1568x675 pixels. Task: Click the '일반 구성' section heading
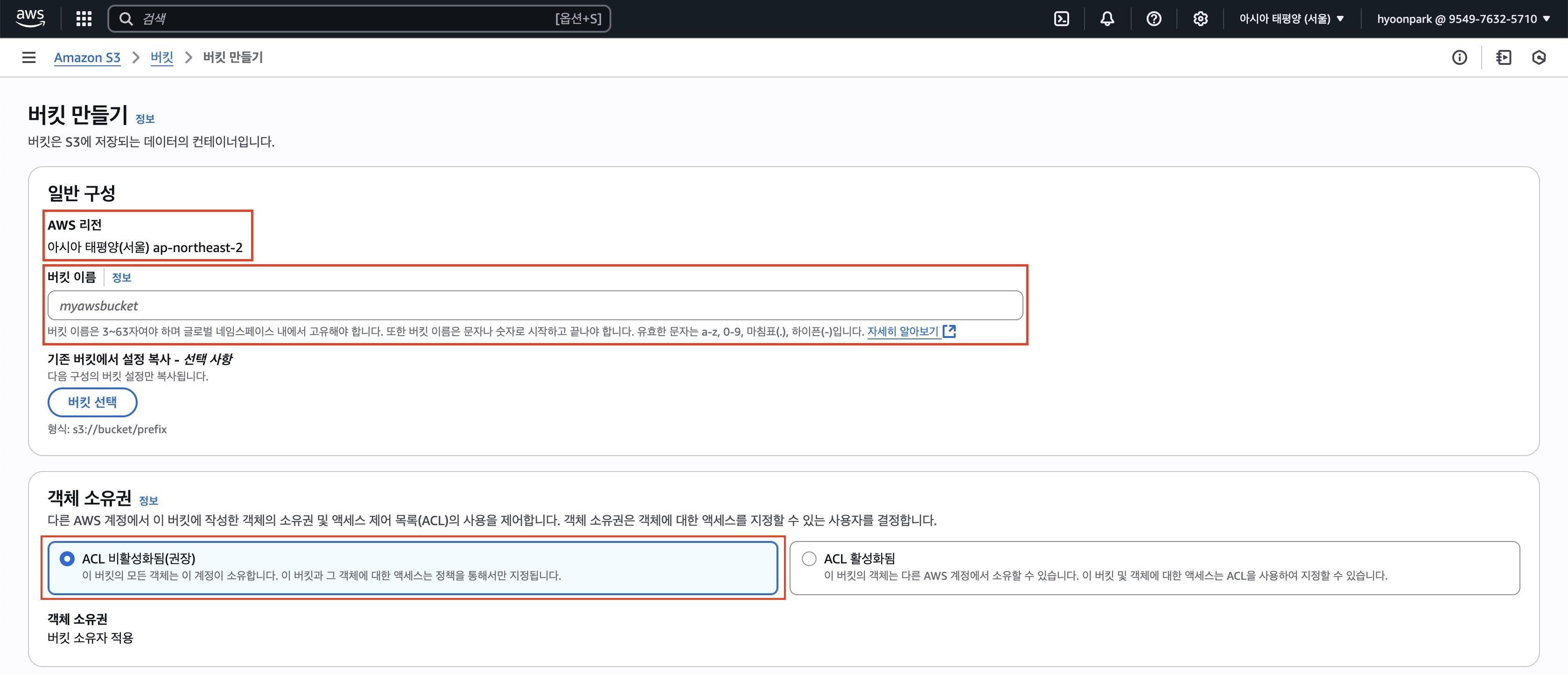click(82, 193)
